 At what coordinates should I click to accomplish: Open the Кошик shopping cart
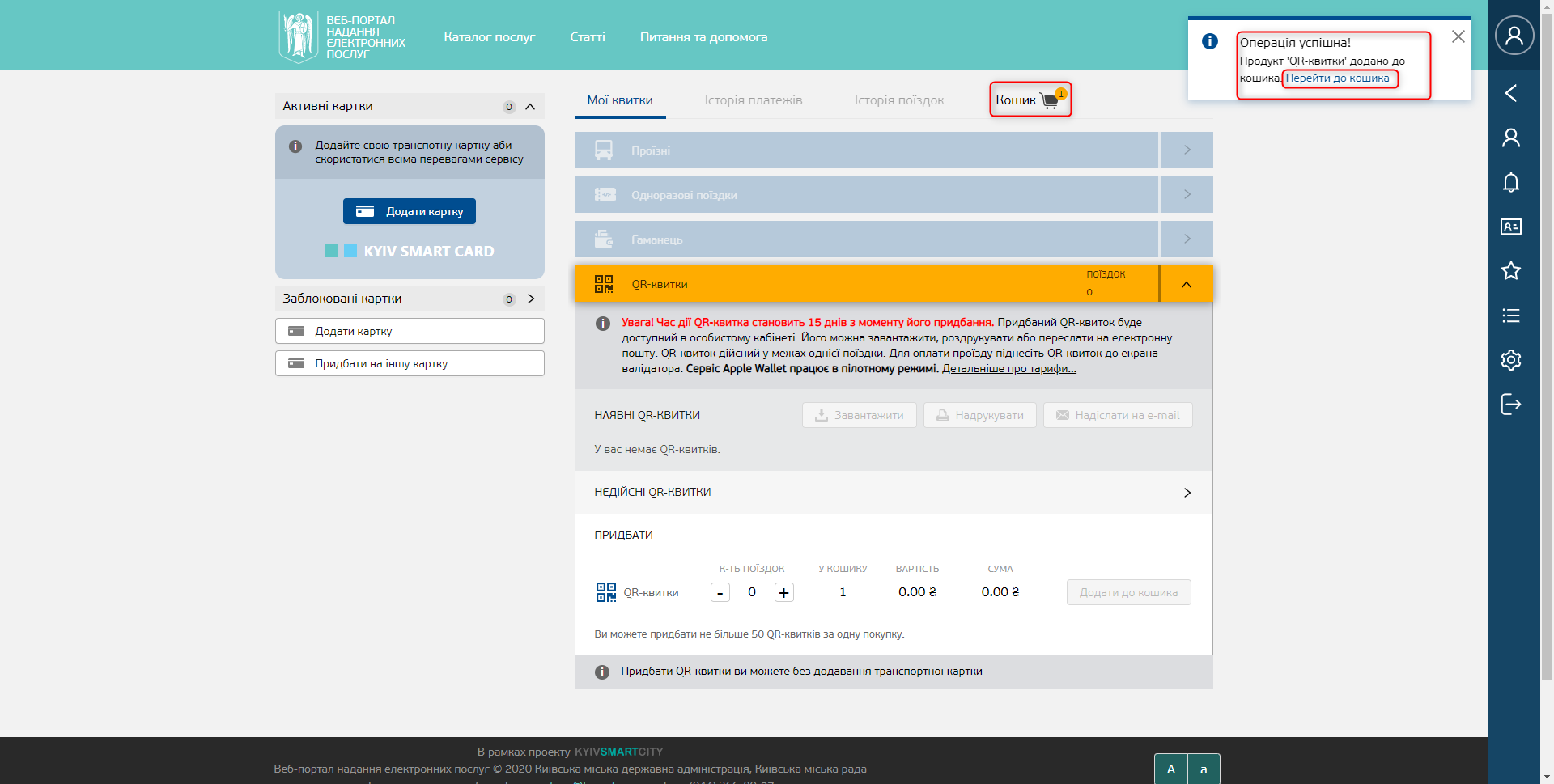coord(1030,100)
